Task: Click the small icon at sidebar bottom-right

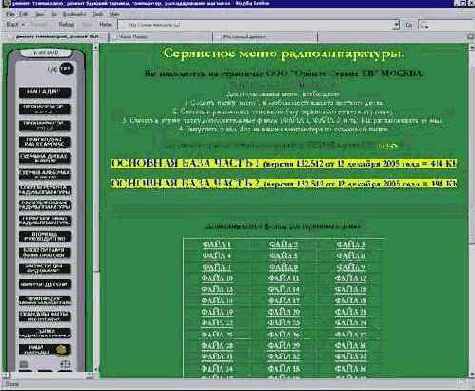Action: (x=65, y=364)
